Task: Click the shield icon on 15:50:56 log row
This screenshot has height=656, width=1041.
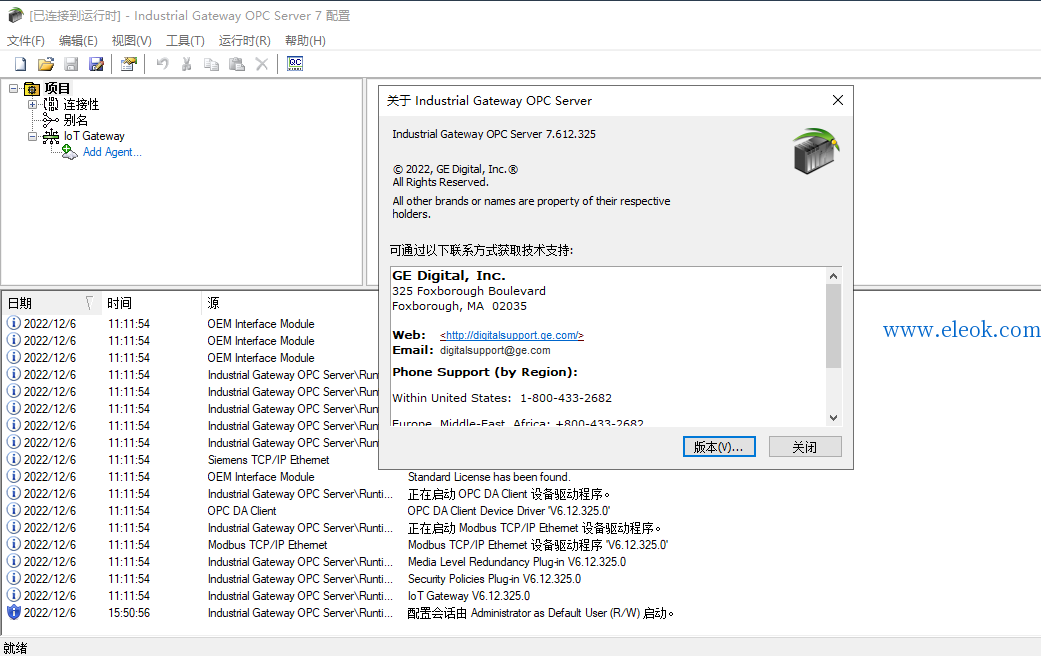Action: pyautogui.click(x=14, y=612)
